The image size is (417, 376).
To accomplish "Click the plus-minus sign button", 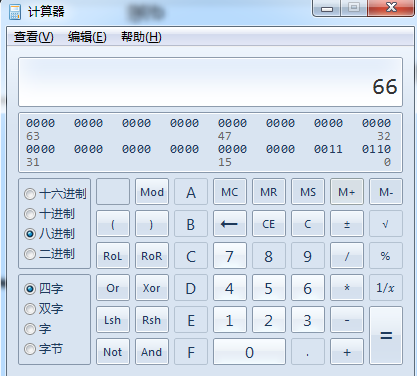I will click(347, 224).
